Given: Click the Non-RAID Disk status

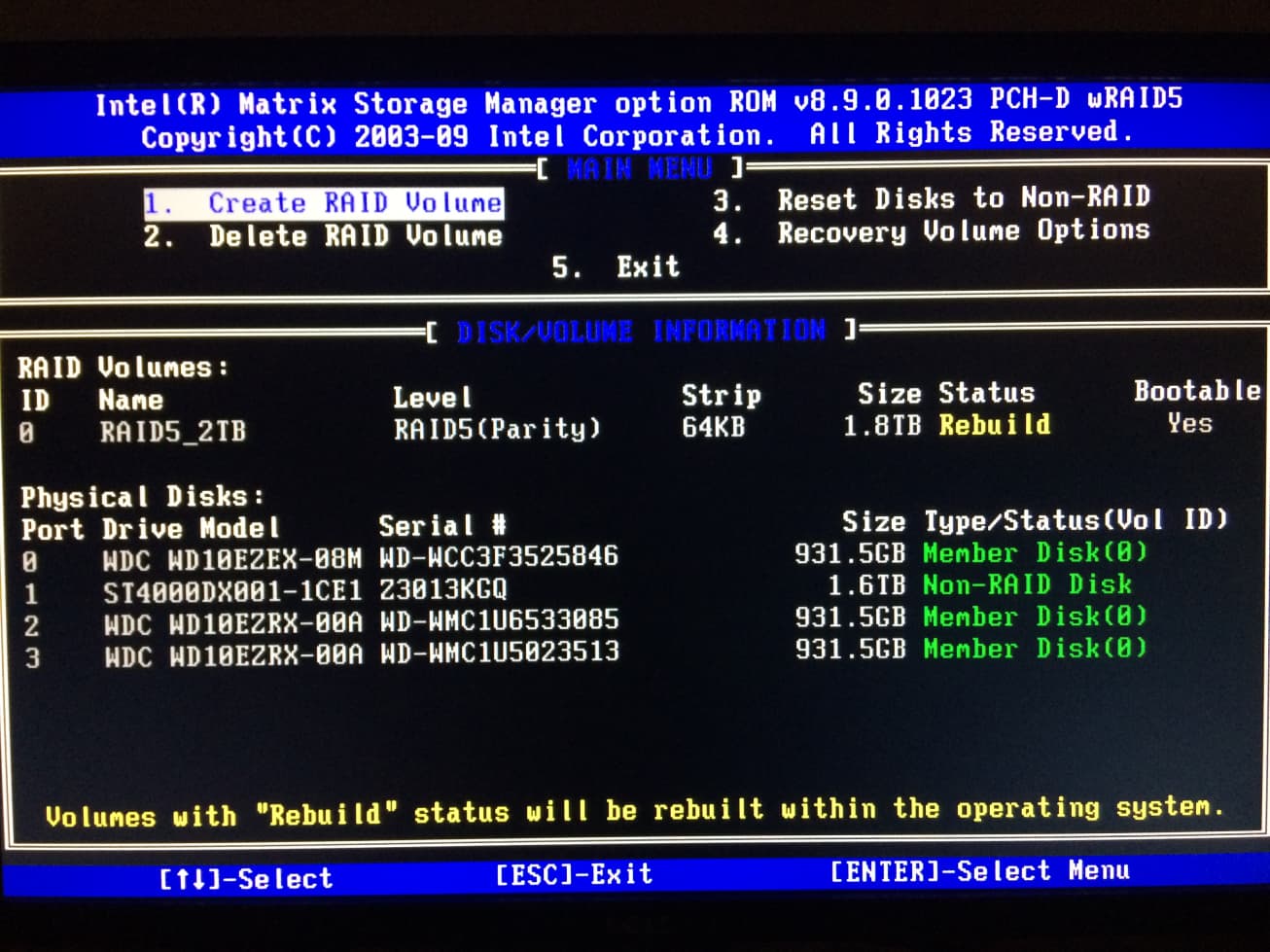Looking at the screenshot, I should [1028, 584].
